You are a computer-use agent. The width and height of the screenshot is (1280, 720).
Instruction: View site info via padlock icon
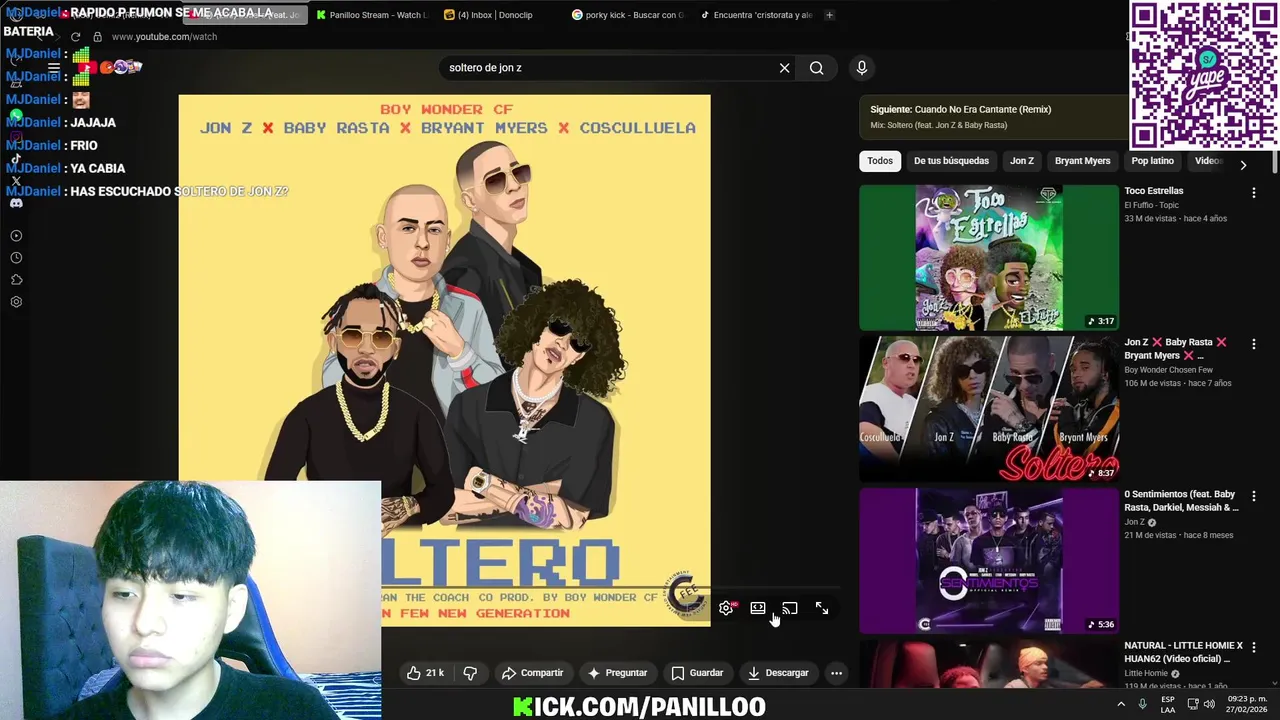point(97,37)
